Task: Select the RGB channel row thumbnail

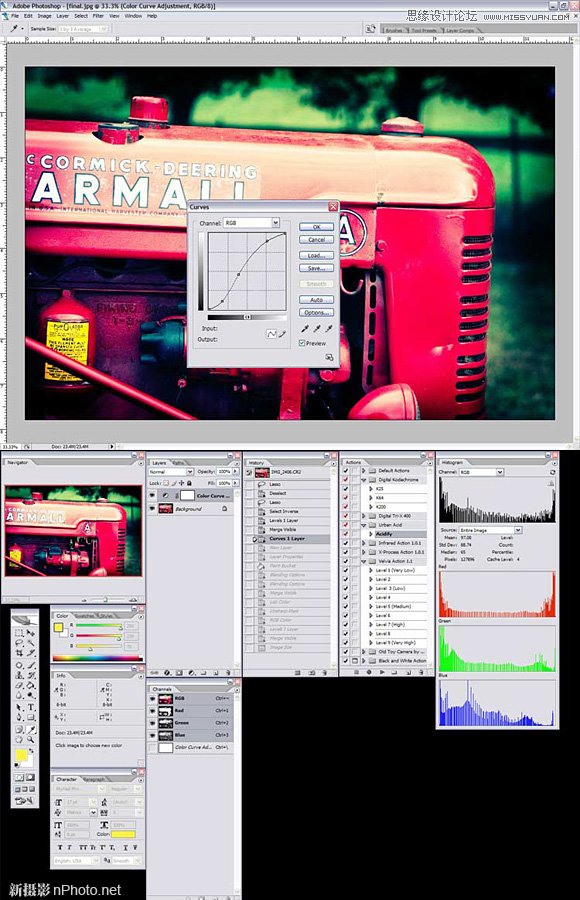Action: pos(165,699)
